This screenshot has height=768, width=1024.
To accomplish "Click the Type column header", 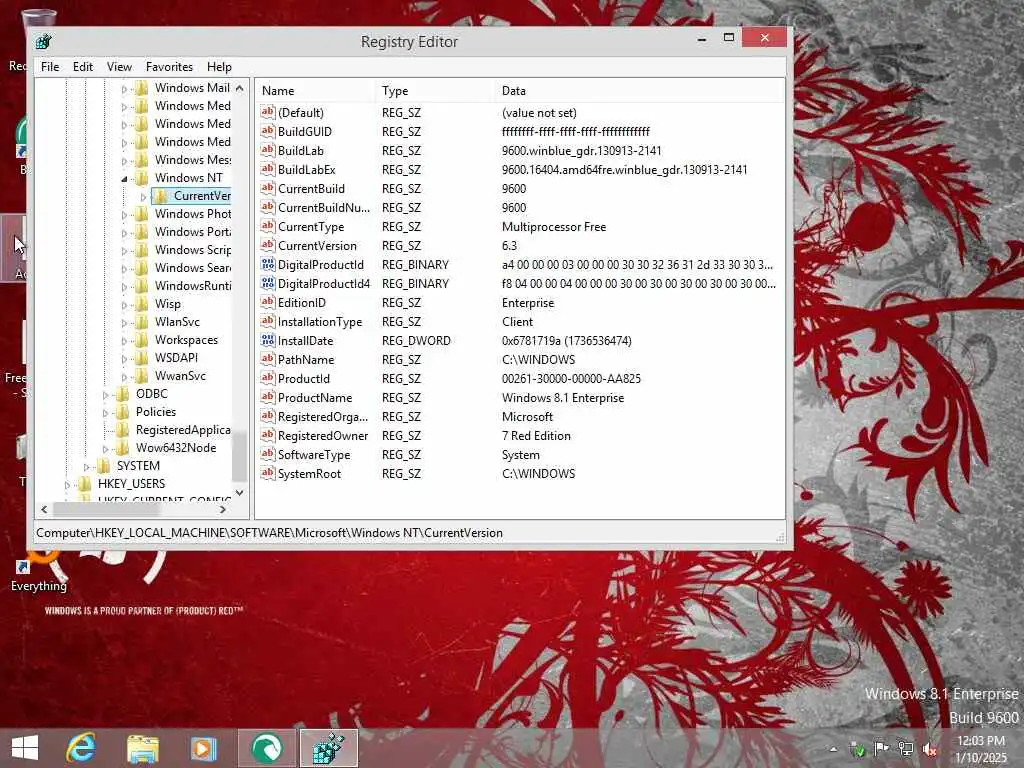I will click(x=435, y=91).
